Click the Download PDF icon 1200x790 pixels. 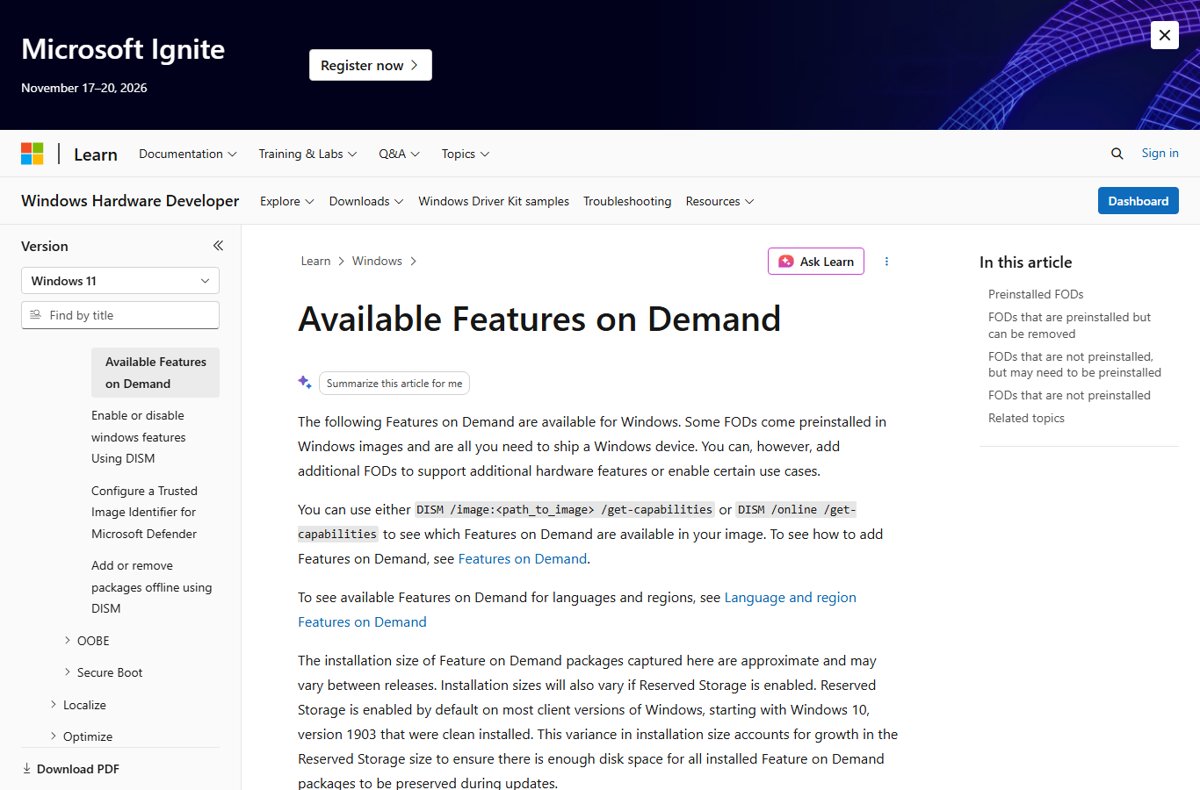click(x=27, y=769)
